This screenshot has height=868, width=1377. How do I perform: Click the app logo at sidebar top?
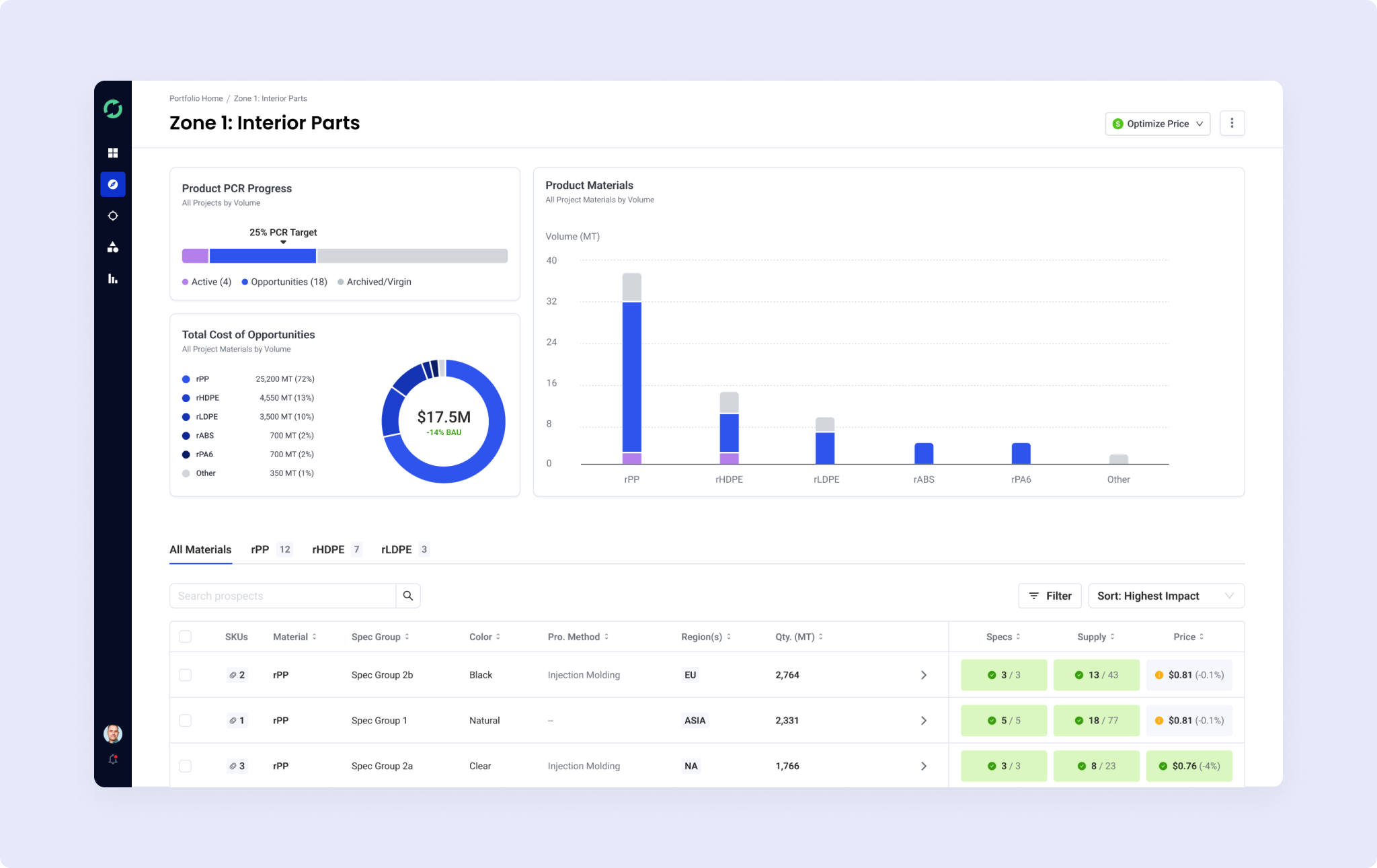113,109
